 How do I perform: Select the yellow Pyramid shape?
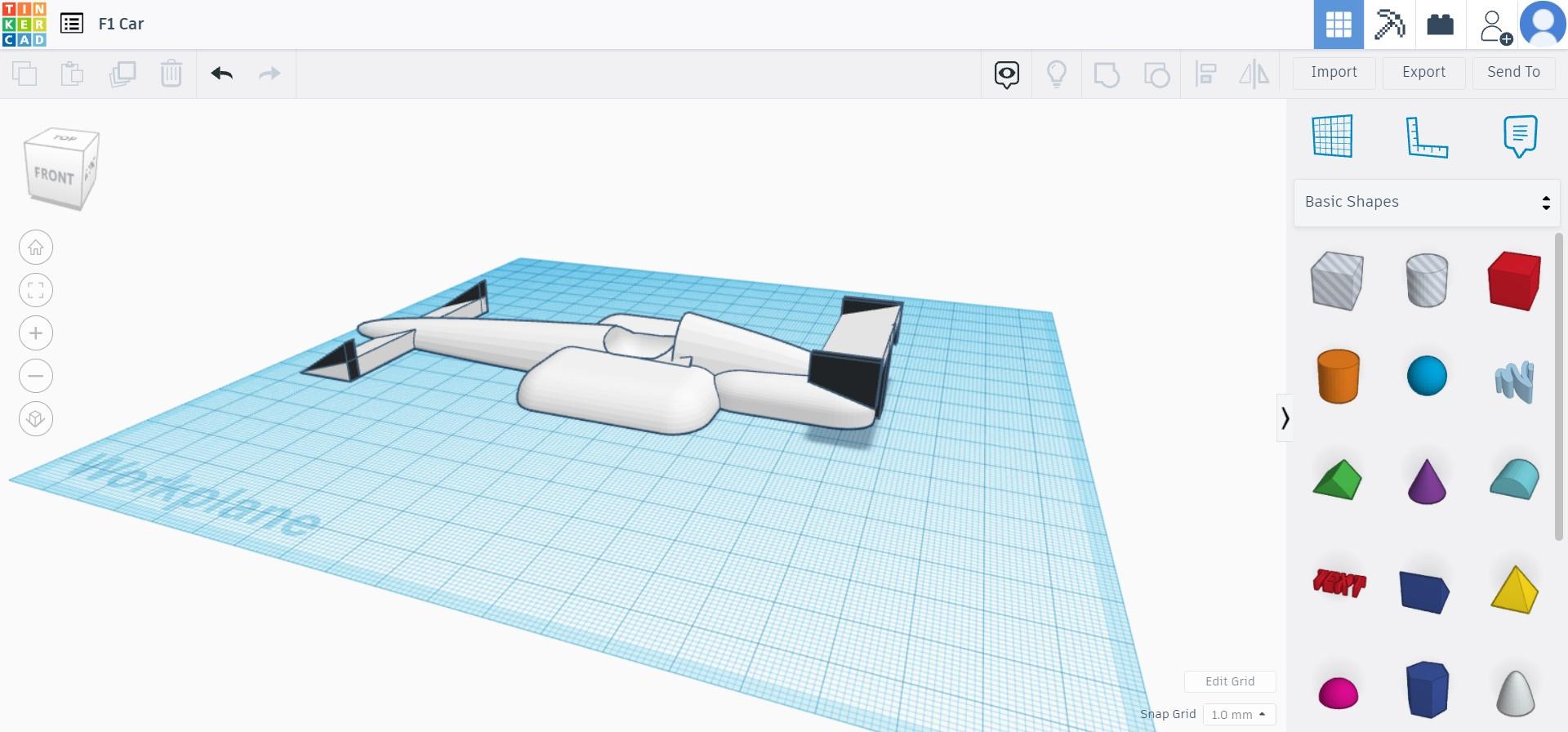(1515, 589)
